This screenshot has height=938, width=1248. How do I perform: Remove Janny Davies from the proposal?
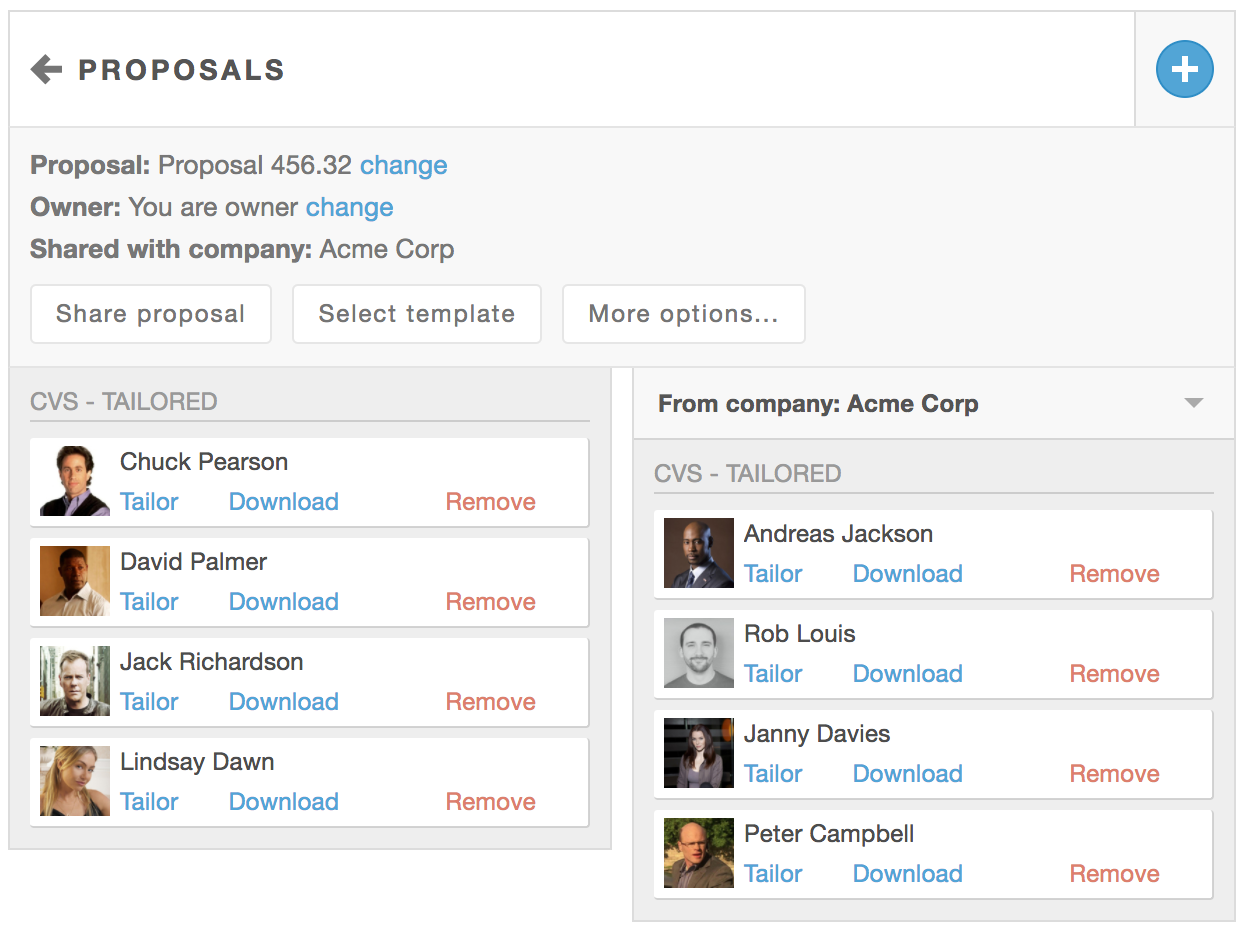coord(1114,774)
